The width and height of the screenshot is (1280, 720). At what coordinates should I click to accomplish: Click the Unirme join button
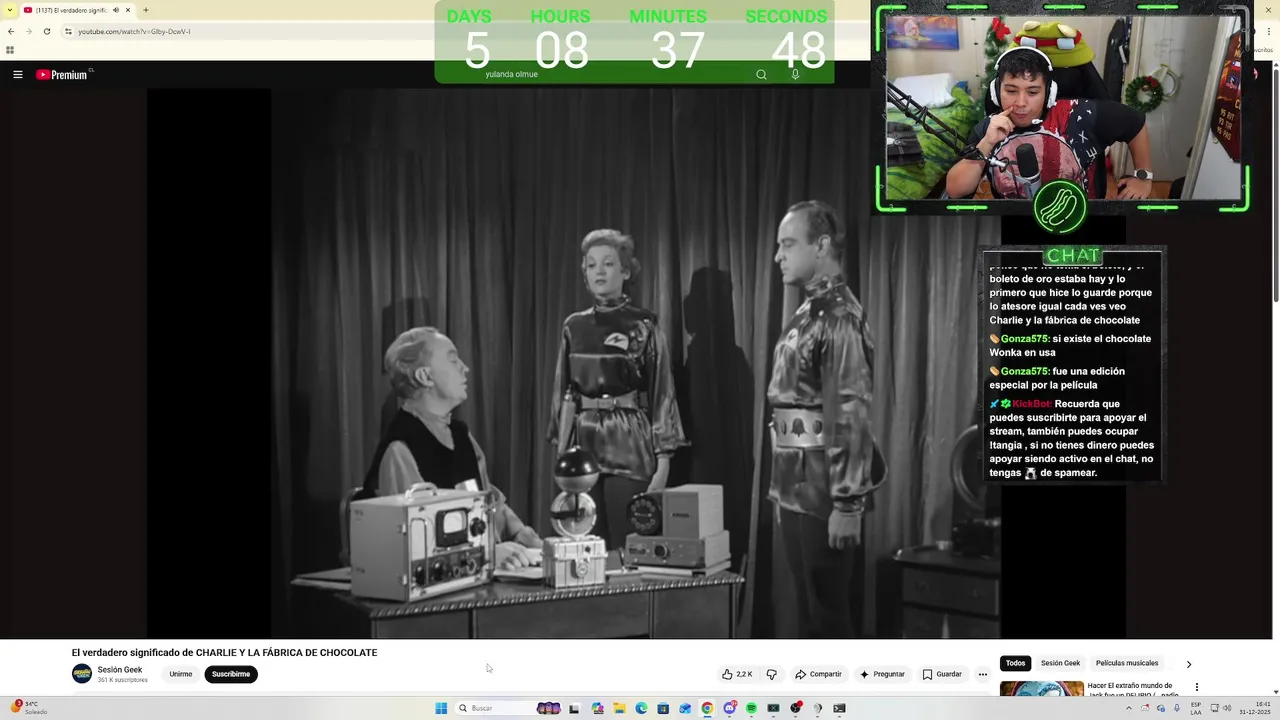(181, 674)
